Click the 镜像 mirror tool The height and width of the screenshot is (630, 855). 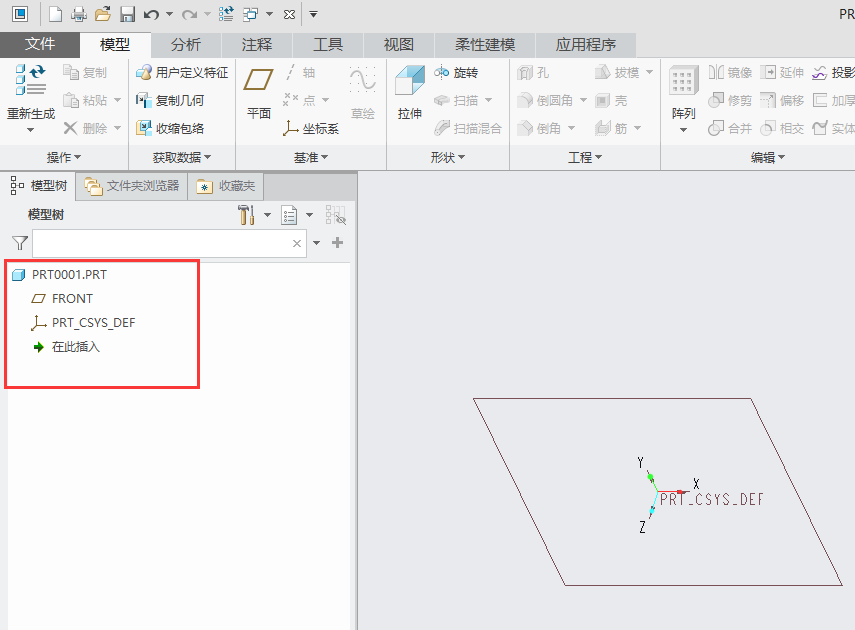click(x=730, y=73)
